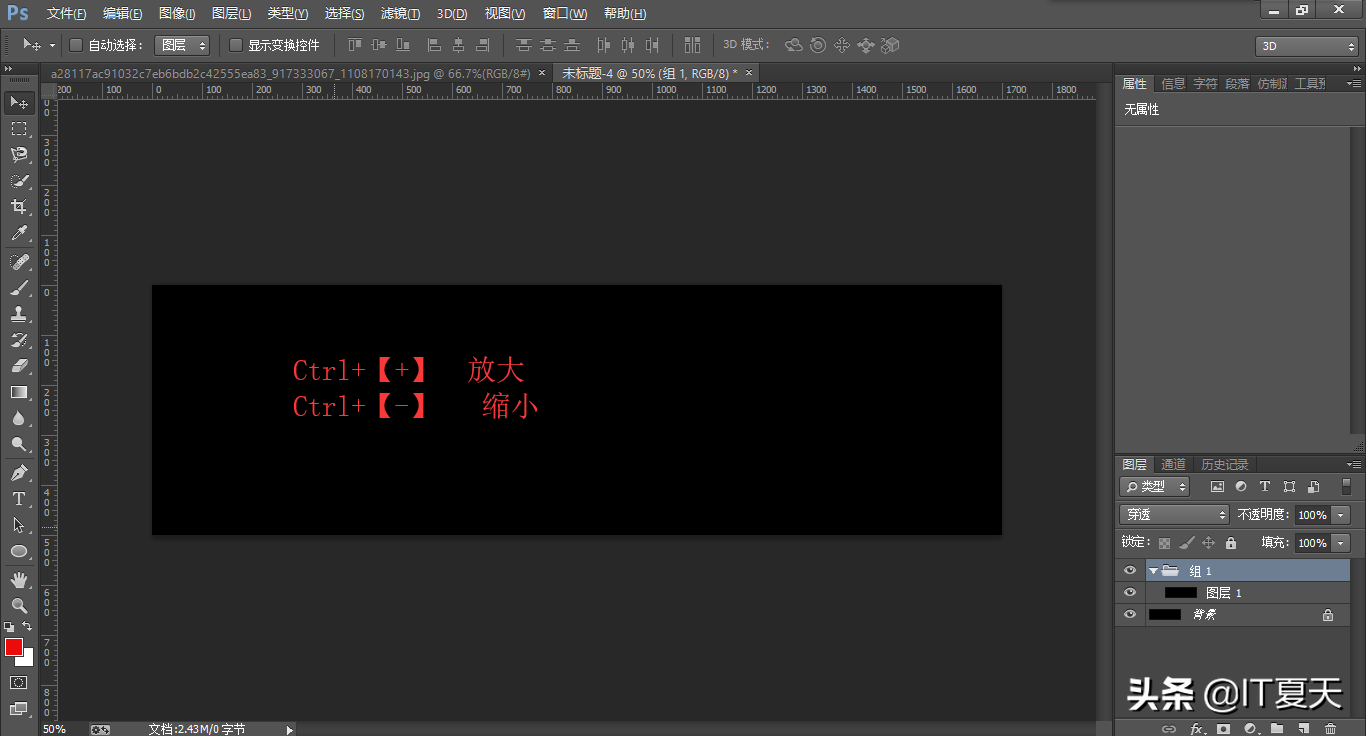Open the Layers panel flyout menu

(x=1353, y=464)
